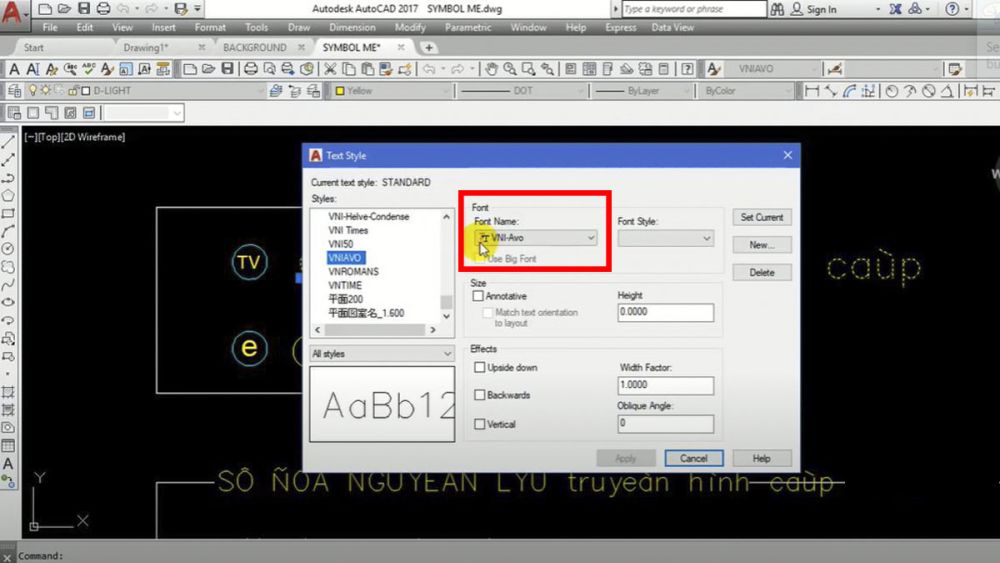This screenshot has width=1000, height=563.
Task: Open the Format menu
Action: tap(210, 27)
